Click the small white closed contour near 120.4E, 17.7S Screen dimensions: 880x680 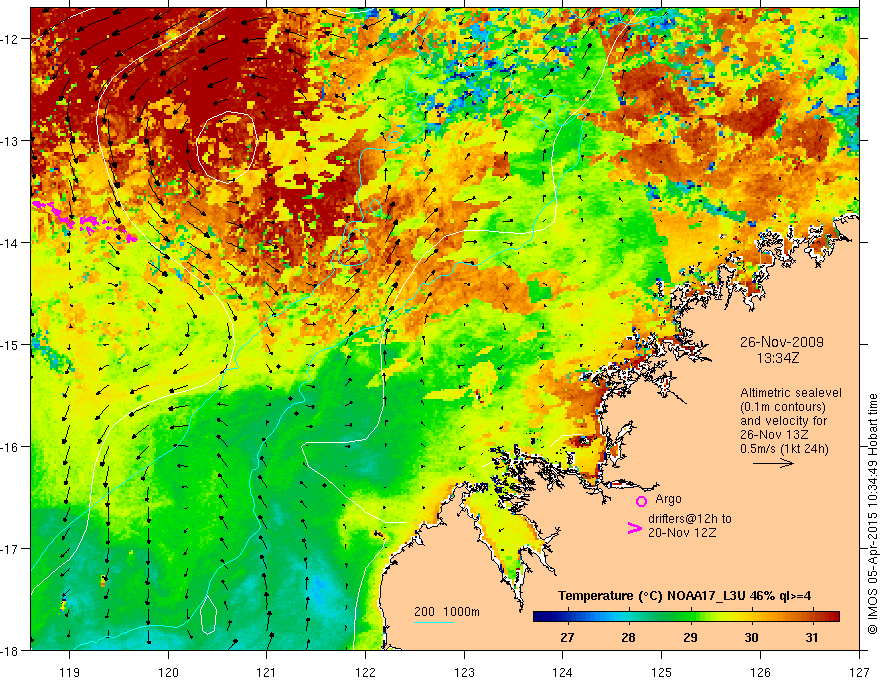pos(208,615)
